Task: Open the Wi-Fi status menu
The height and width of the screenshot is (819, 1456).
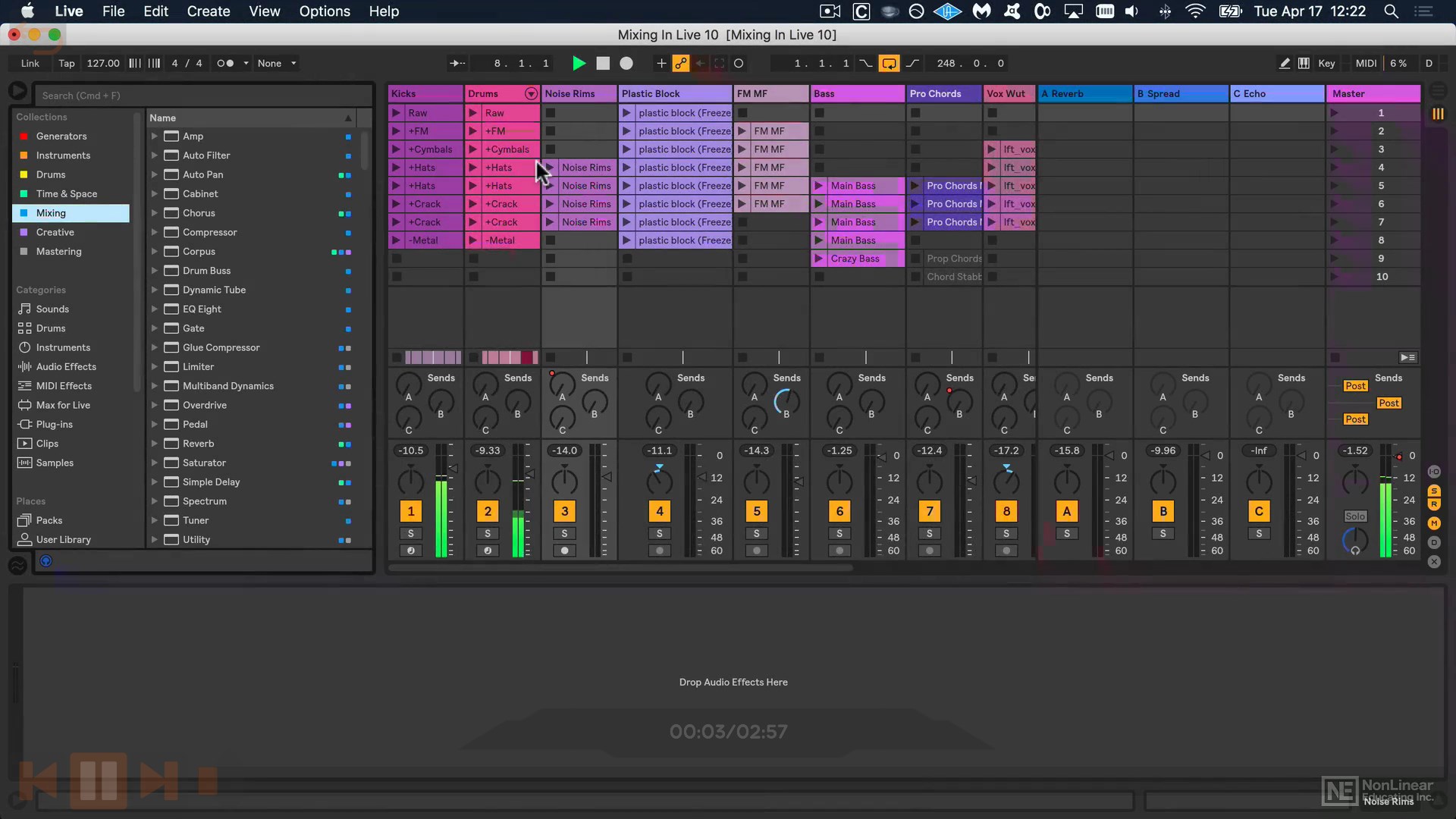Action: point(1195,11)
